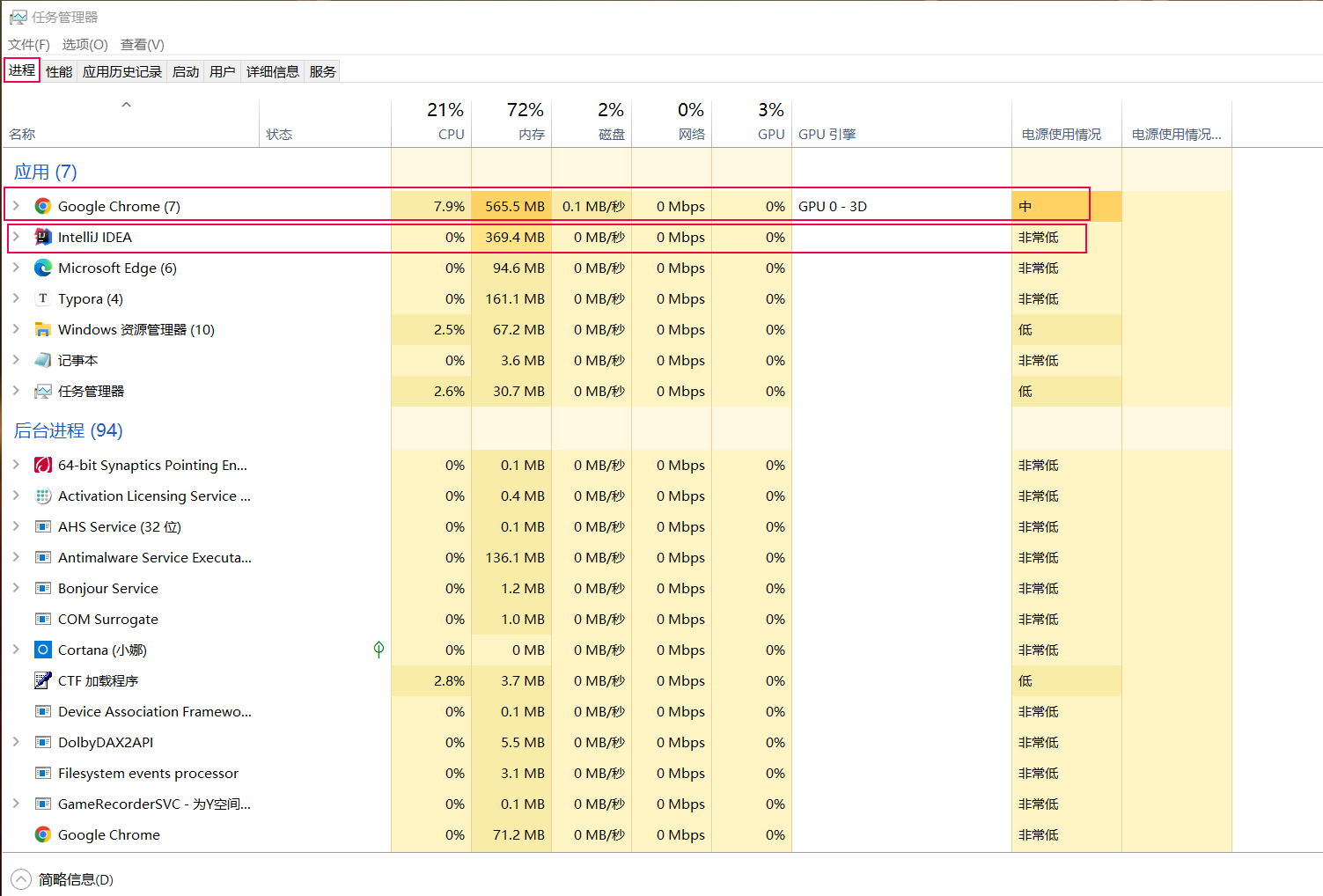
Task: Expand the Typora (4) process group
Action: [x=16, y=297]
